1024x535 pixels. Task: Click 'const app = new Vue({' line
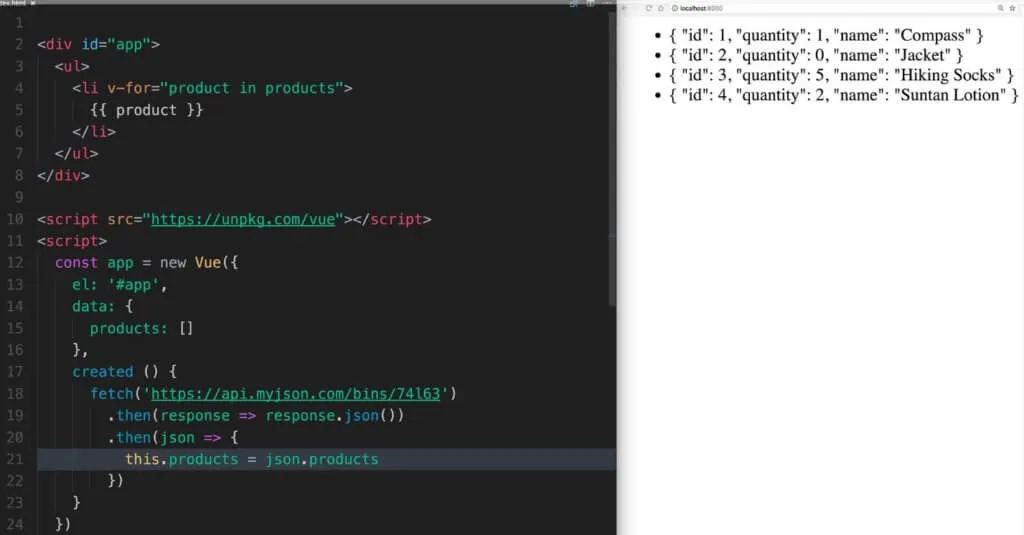pos(147,263)
